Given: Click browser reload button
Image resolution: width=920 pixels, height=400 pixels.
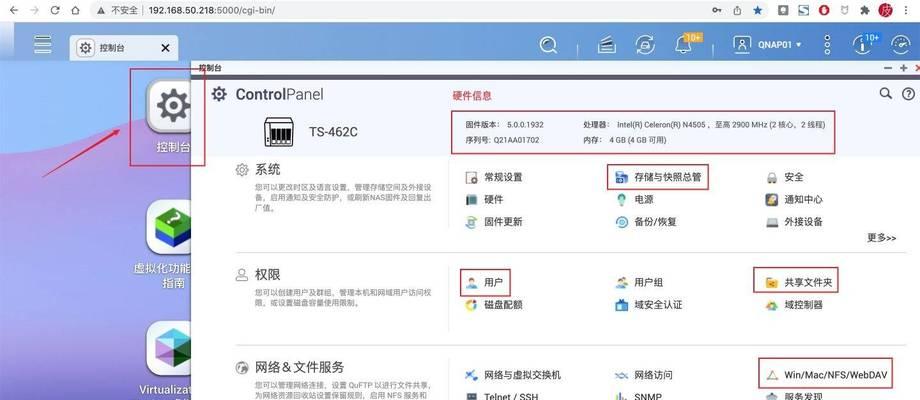Looking at the screenshot, I should pos(55,10).
